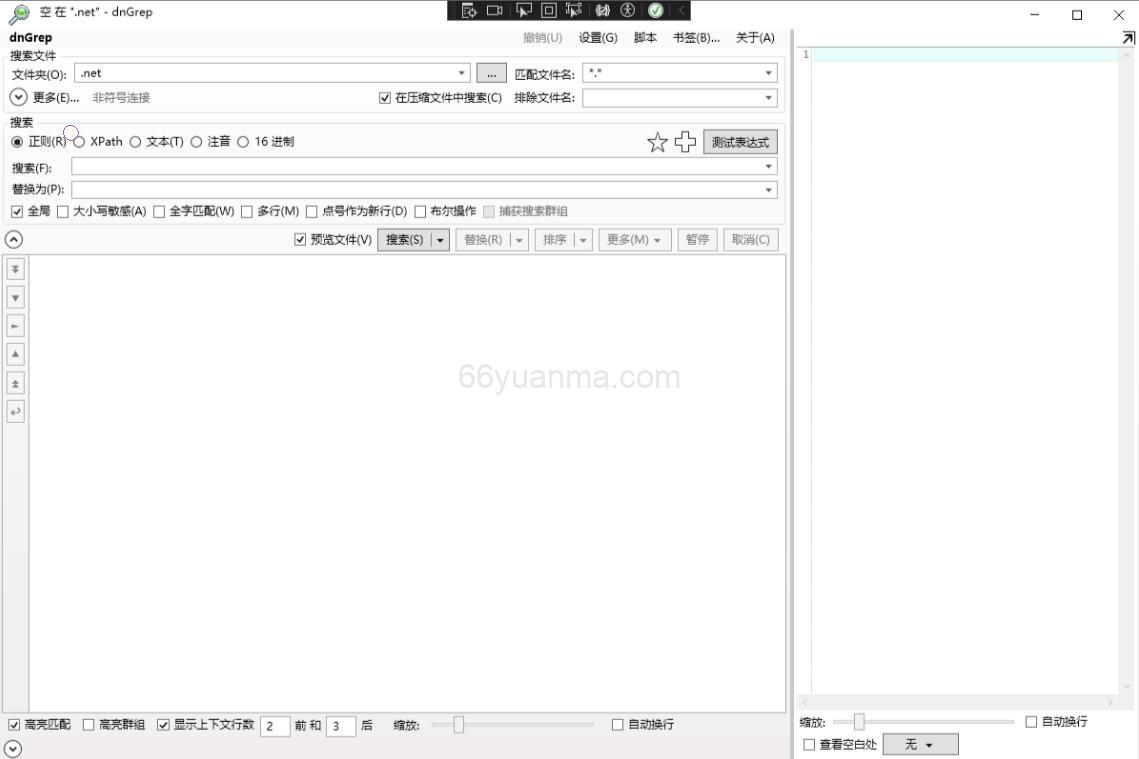Expand the 更多(E) options section
Screen dimensions: 1139x759
(x=17, y=97)
